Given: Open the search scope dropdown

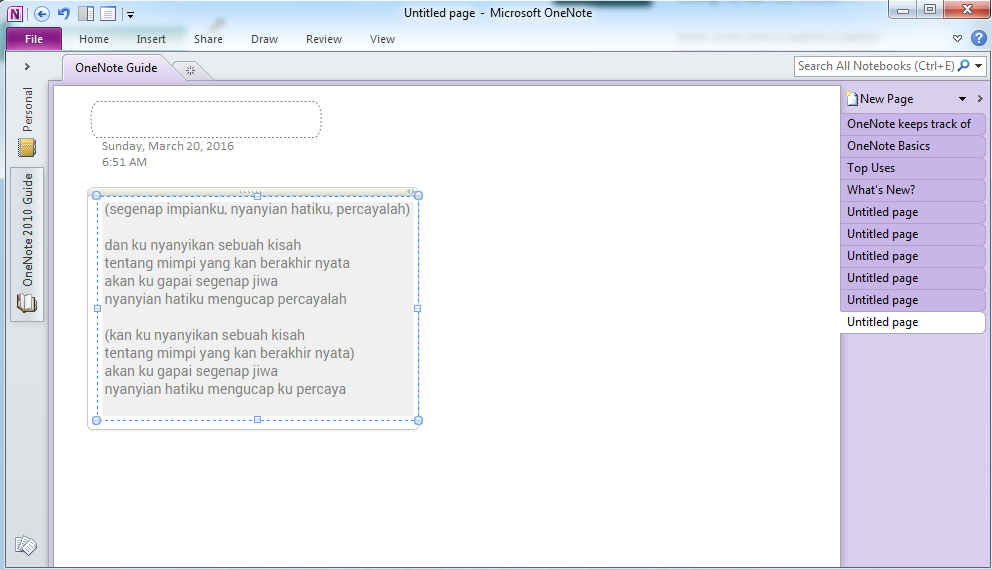Looking at the screenshot, I should pyautogui.click(x=979, y=66).
